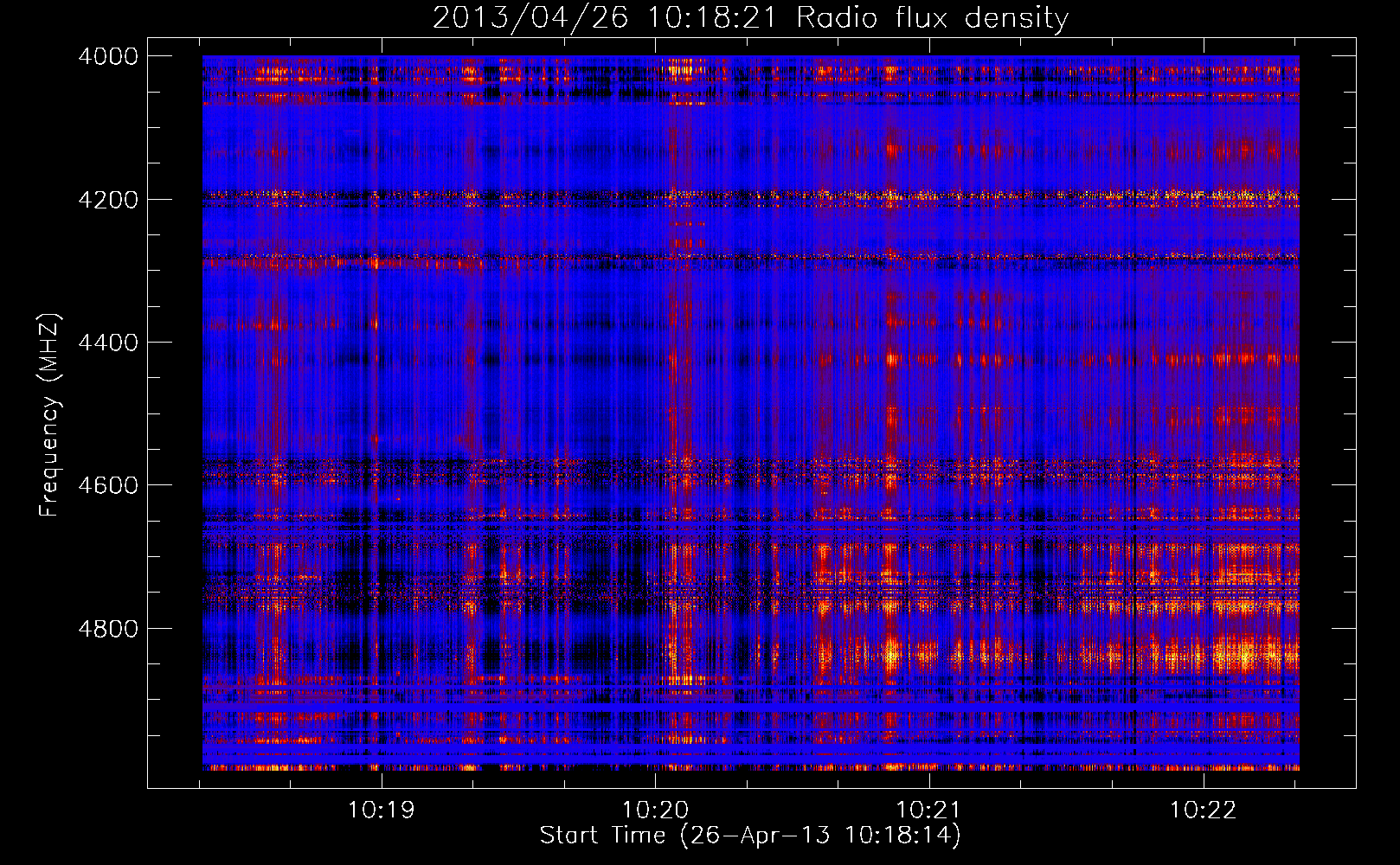Select the 4800 frequency axis label
Image resolution: width=1400 pixels, height=865 pixels.
[108, 628]
